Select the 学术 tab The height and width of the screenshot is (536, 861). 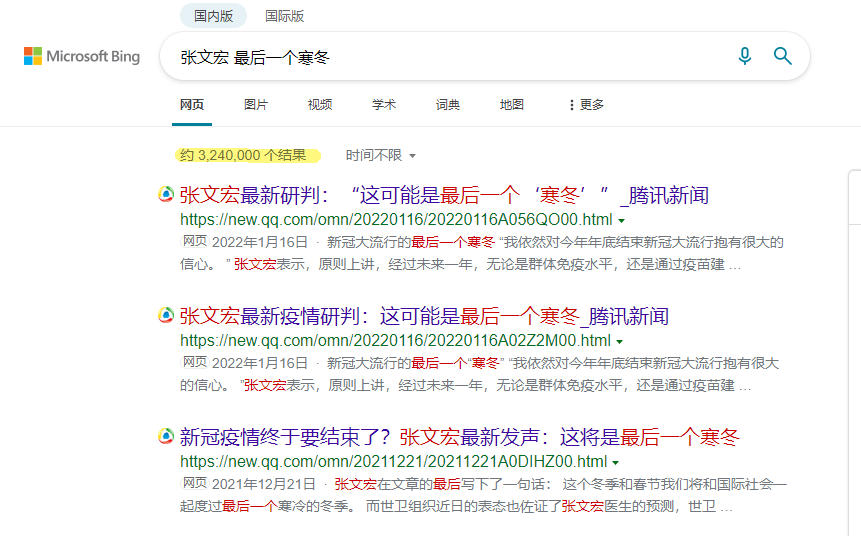(384, 104)
